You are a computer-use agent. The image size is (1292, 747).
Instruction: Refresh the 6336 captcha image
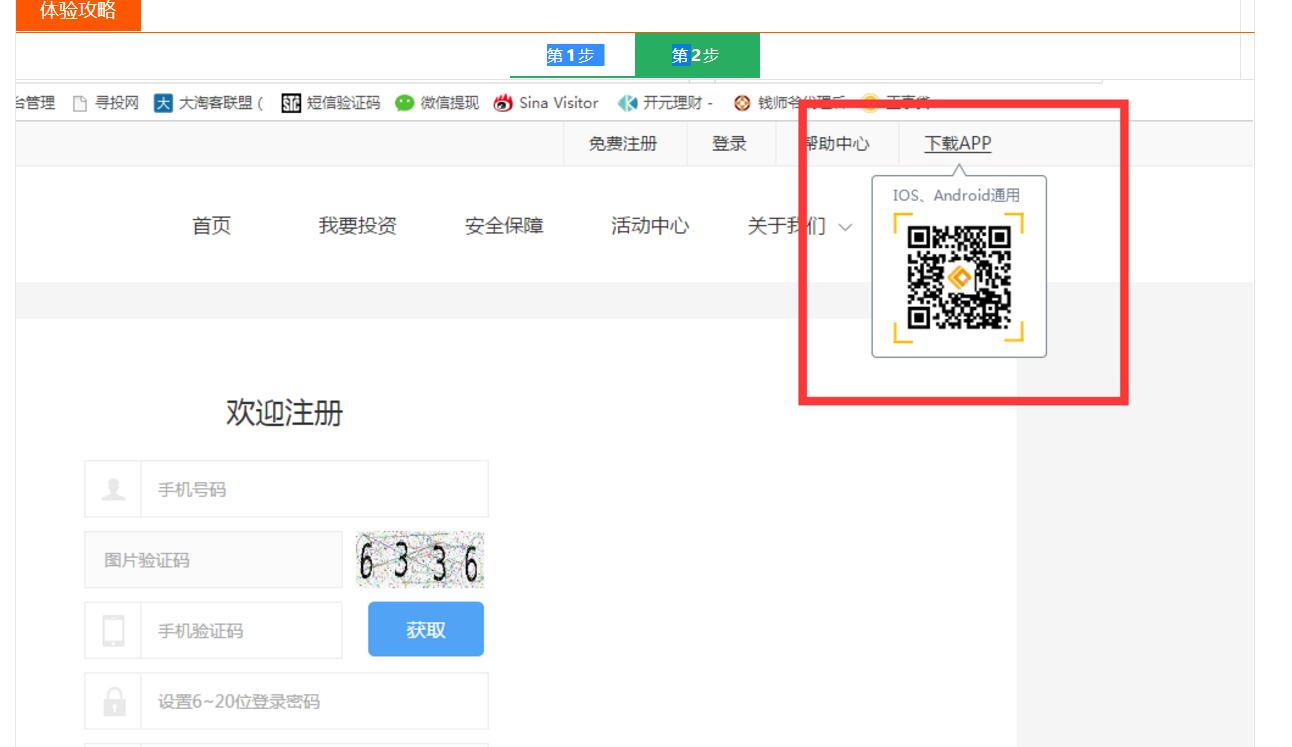420,560
